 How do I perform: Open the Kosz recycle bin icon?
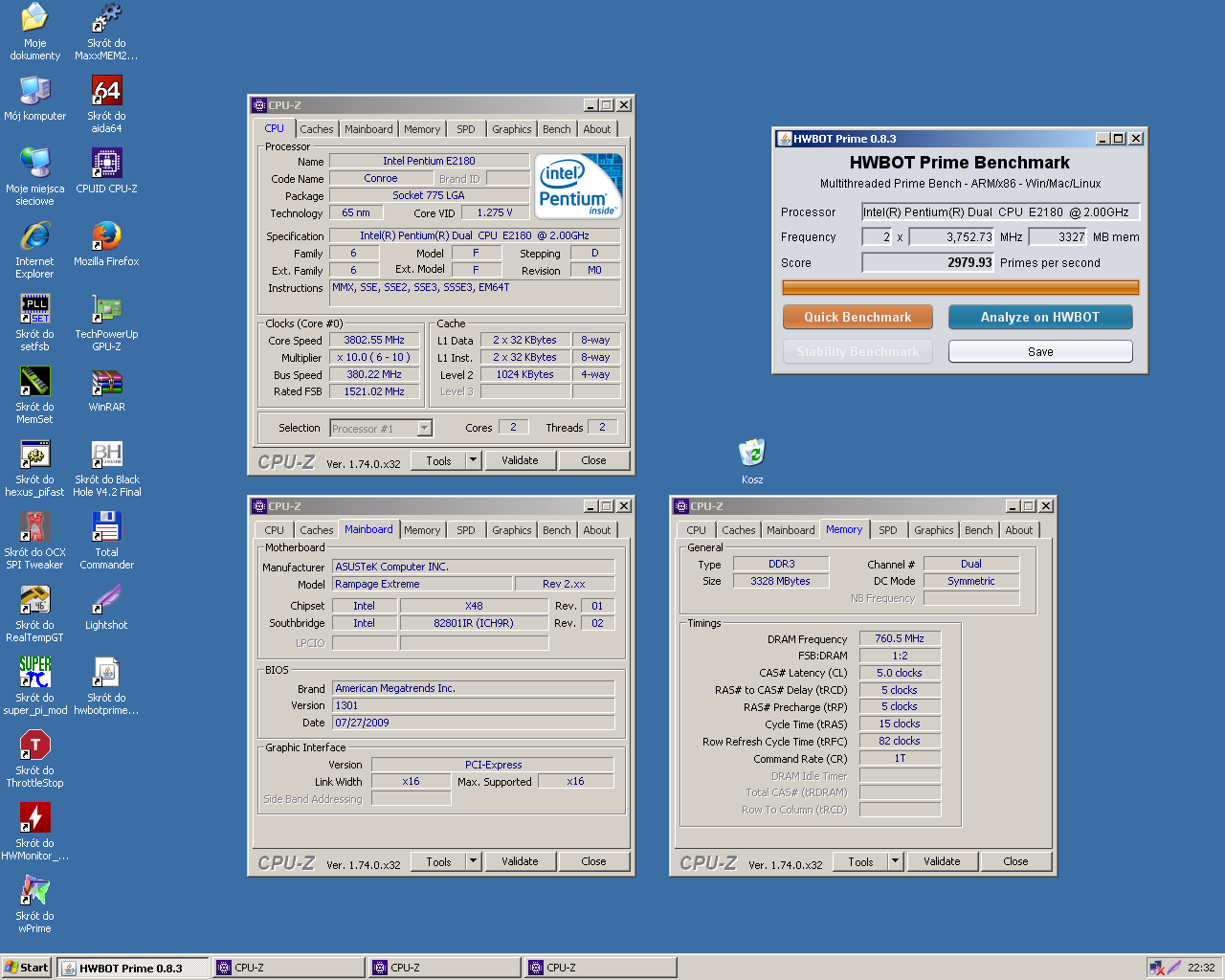pyautogui.click(x=752, y=453)
